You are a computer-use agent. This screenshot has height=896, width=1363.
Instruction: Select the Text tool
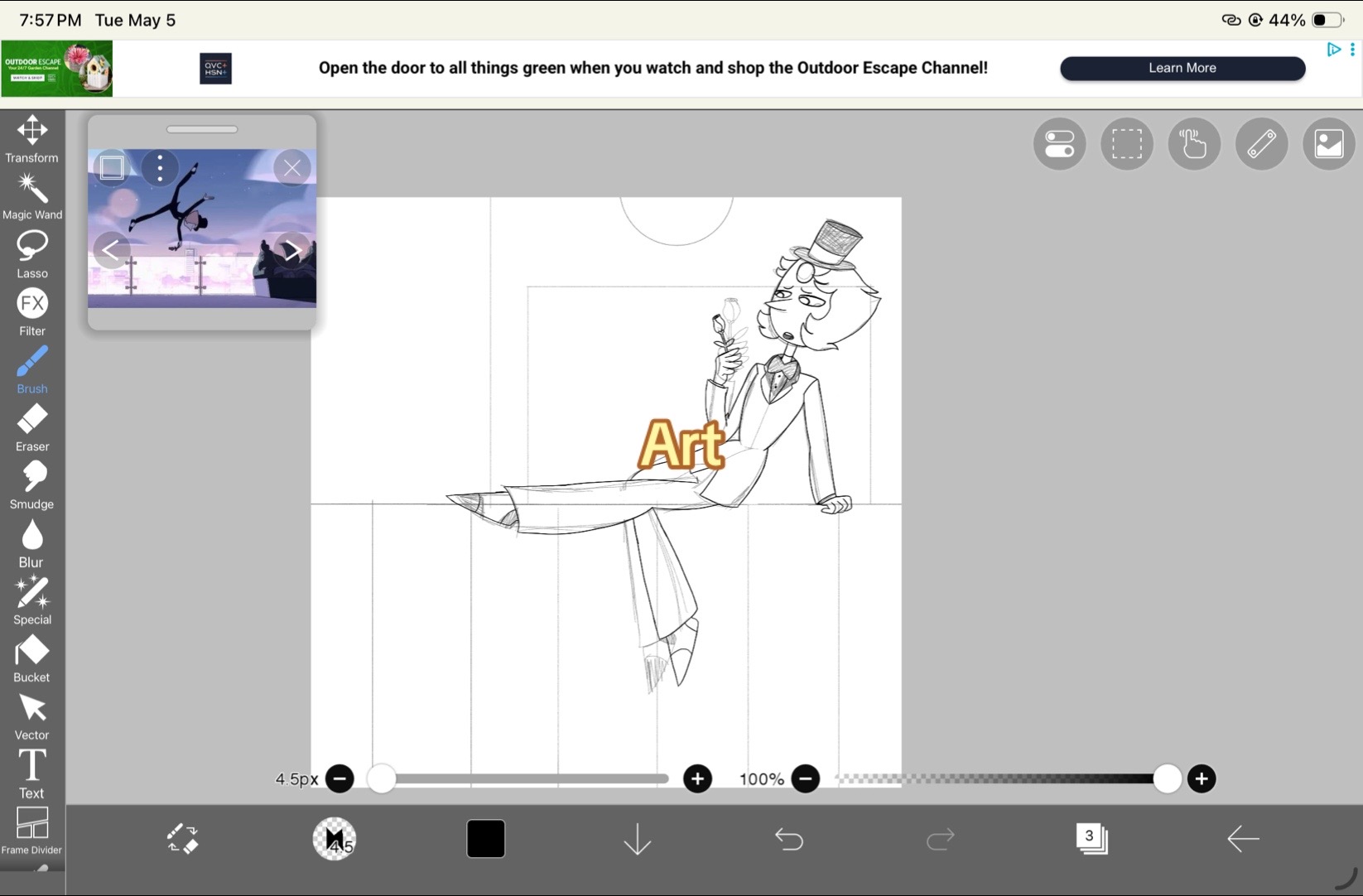[31, 774]
